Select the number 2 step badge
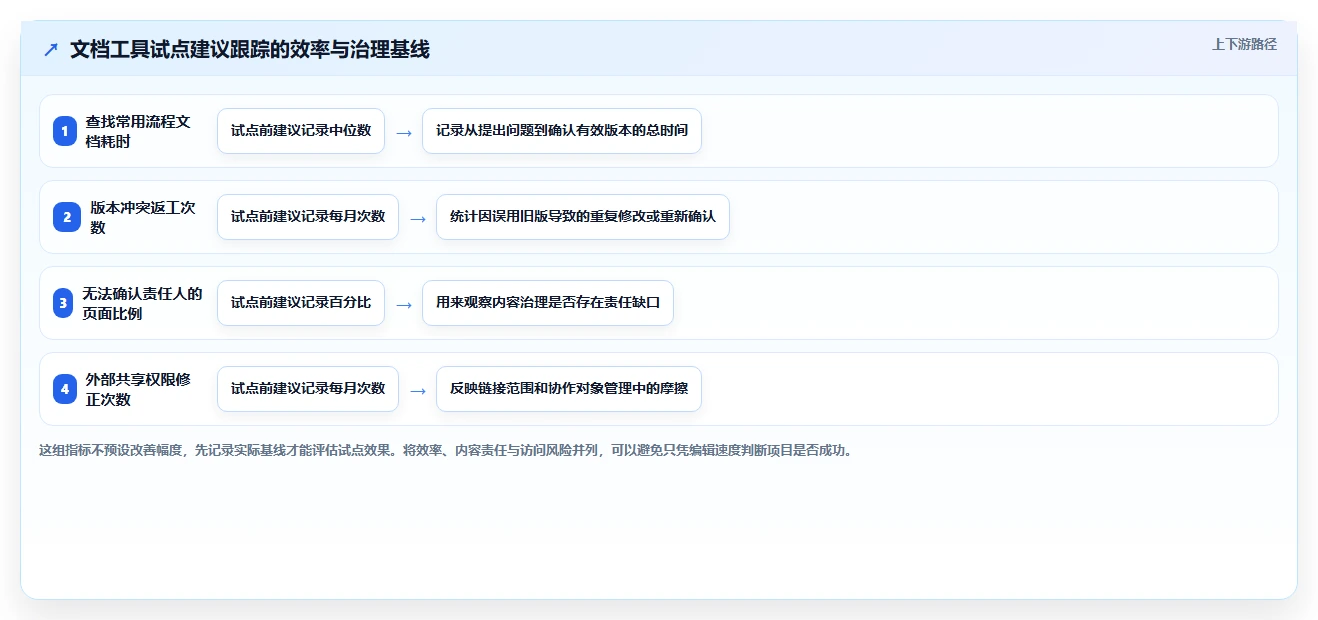1318x620 pixels. (x=65, y=217)
